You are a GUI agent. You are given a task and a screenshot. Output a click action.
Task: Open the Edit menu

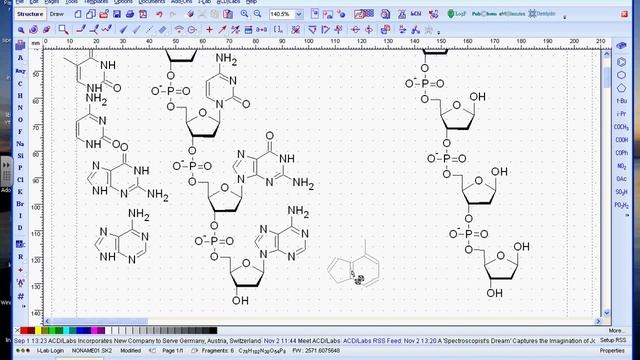coord(34,2)
